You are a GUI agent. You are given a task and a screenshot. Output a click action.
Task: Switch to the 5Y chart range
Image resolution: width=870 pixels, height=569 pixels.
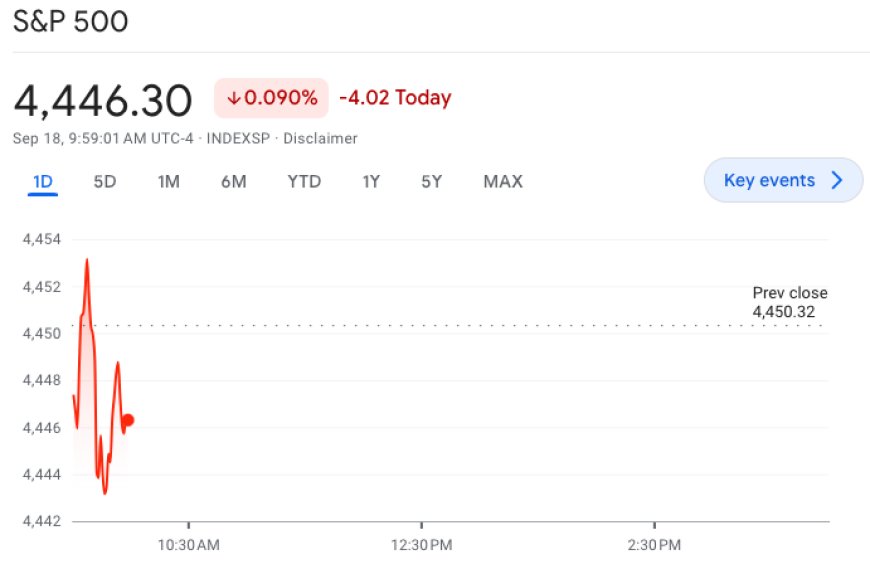[432, 181]
